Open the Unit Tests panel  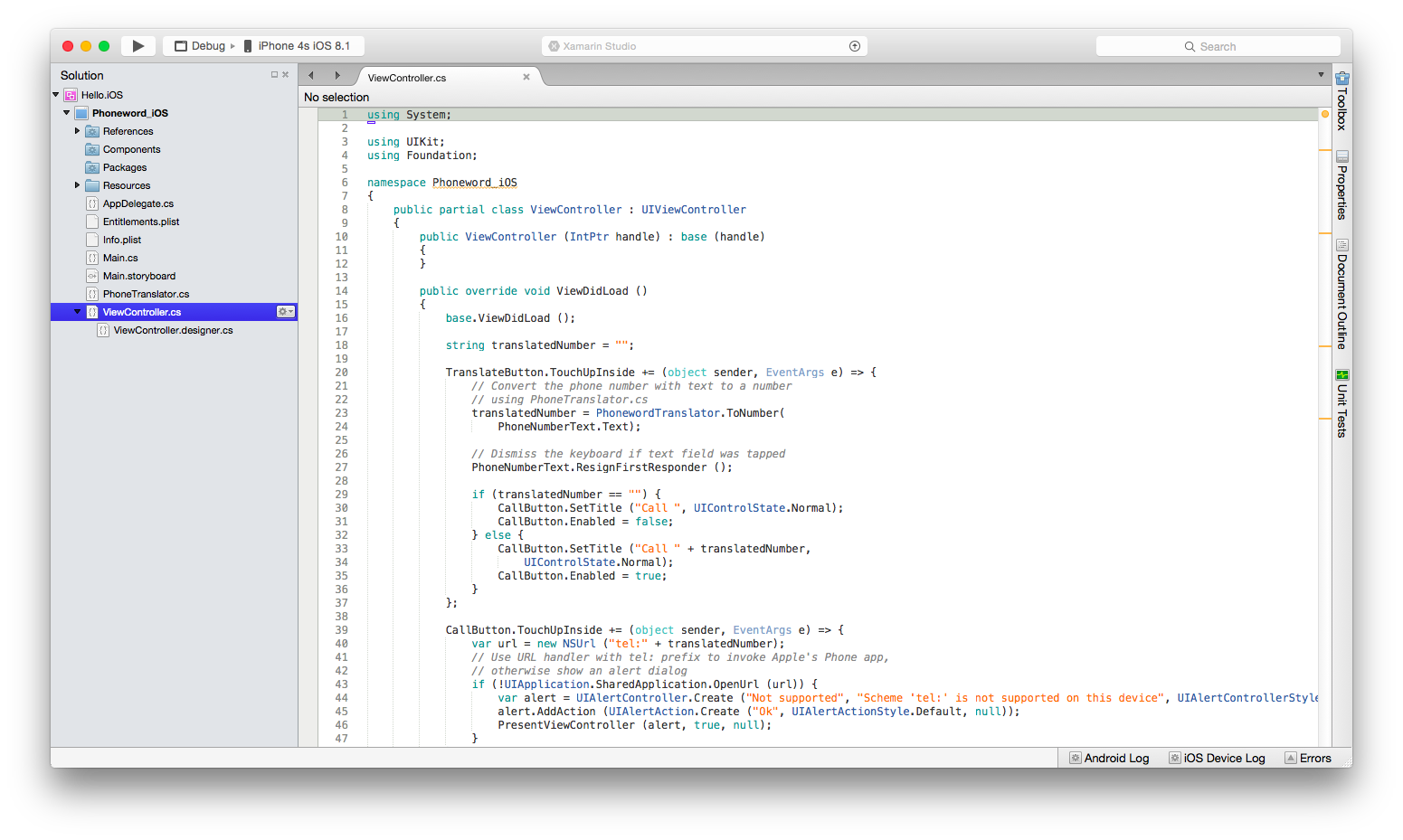(1342, 403)
